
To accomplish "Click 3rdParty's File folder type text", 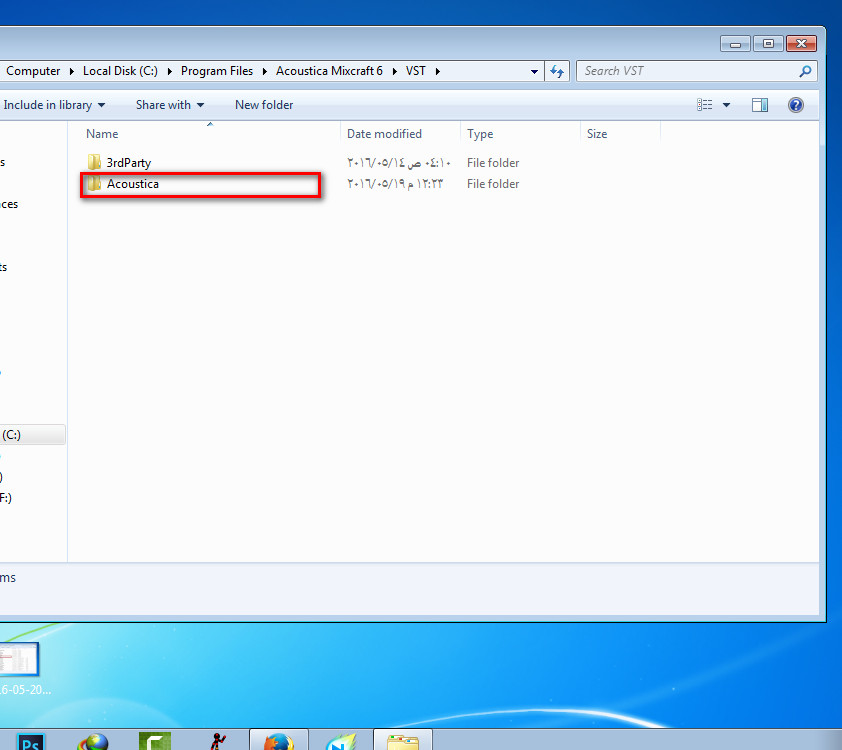I will (493, 163).
